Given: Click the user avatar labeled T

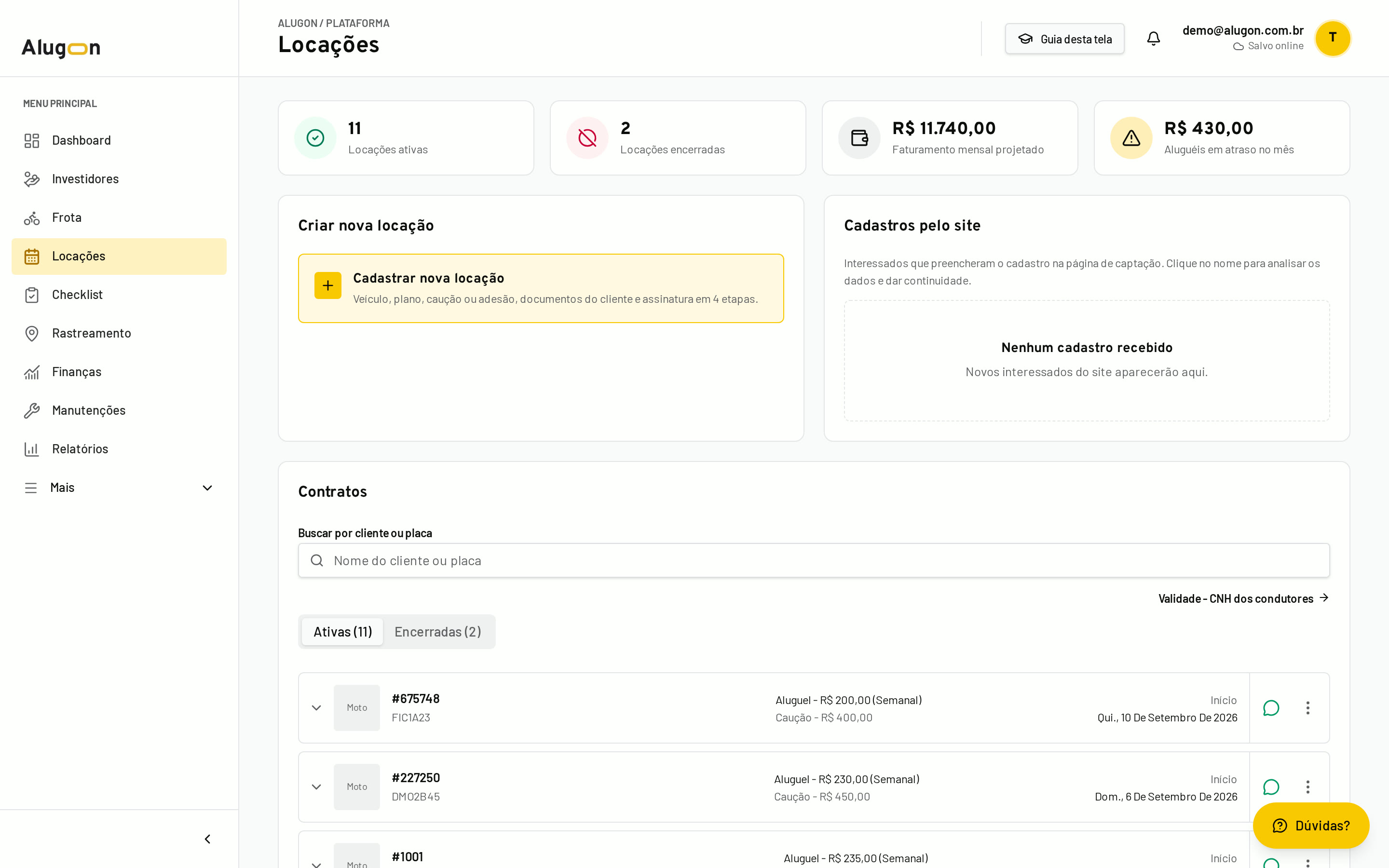Looking at the screenshot, I should tap(1333, 39).
